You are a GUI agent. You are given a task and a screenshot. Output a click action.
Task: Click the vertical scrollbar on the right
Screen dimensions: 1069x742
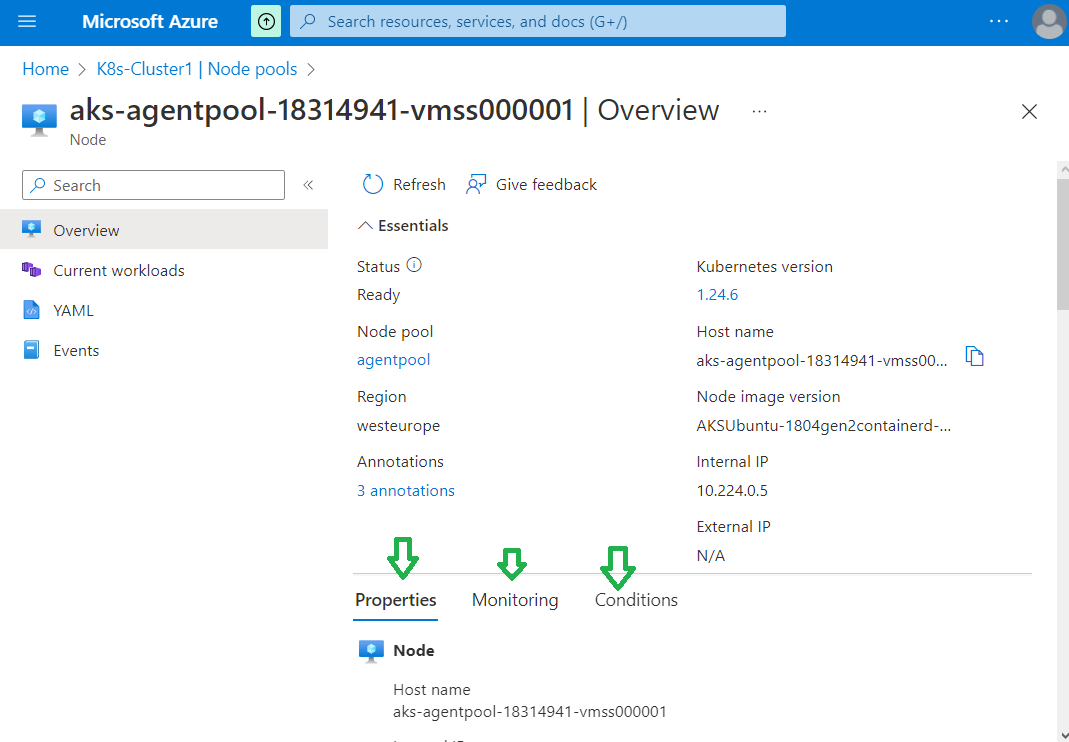point(1063,242)
